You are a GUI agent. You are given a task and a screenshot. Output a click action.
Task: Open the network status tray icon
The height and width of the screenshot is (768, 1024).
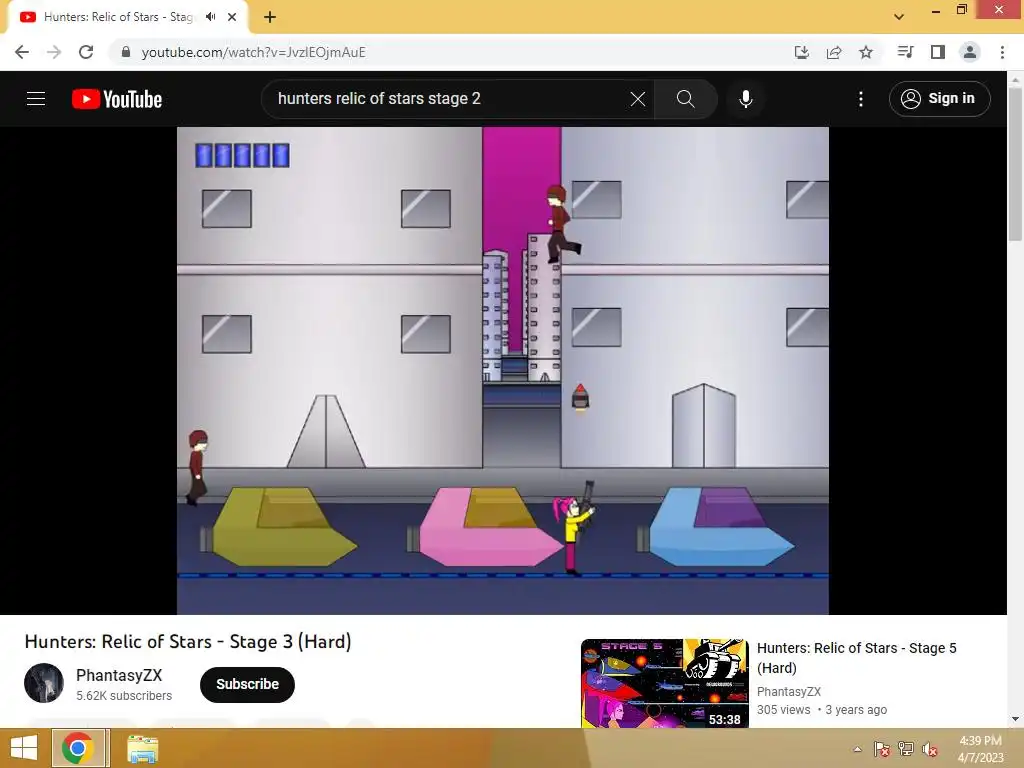pyautogui.click(x=906, y=749)
